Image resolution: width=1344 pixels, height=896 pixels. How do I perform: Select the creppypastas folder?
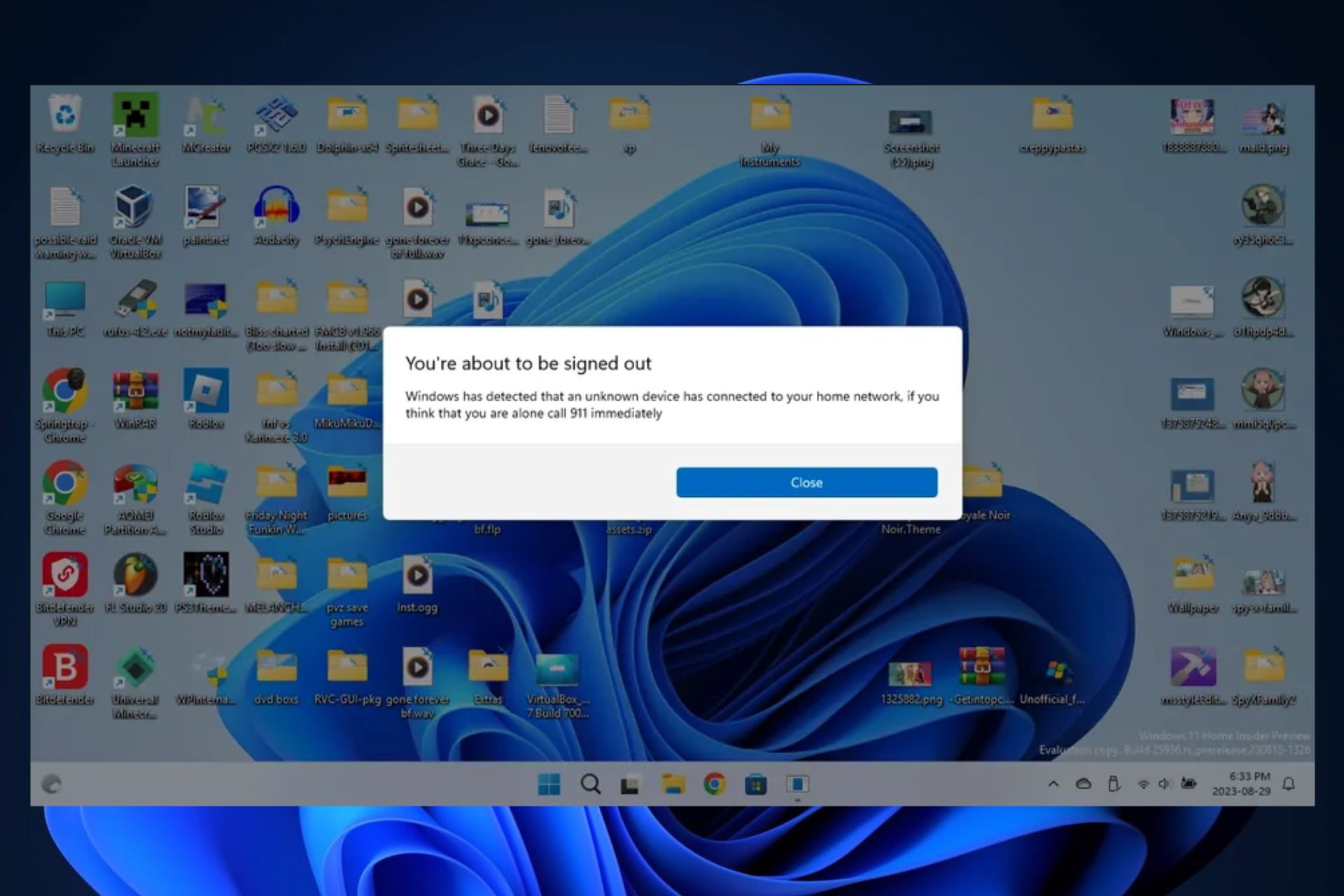pyautogui.click(x=1052, y=124)
